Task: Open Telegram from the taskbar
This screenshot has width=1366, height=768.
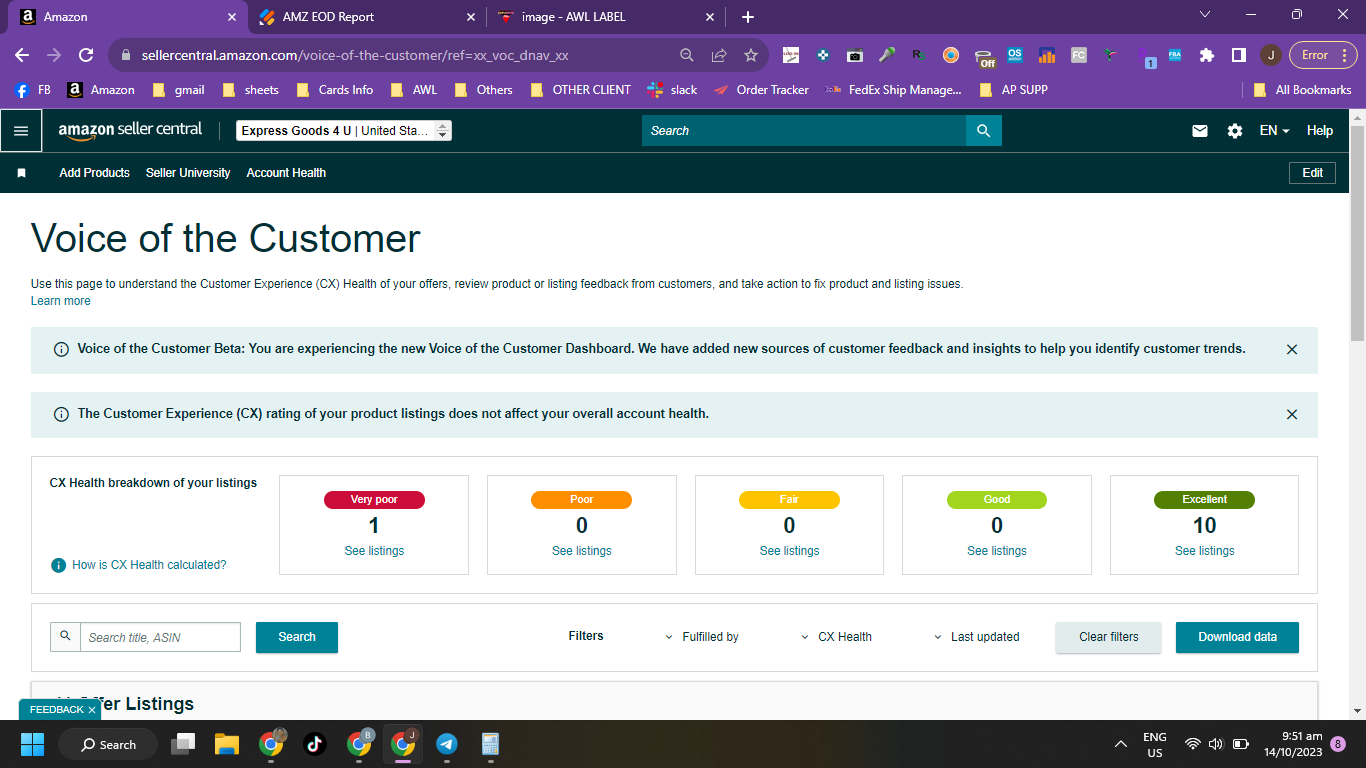Action: coord(447,744)
